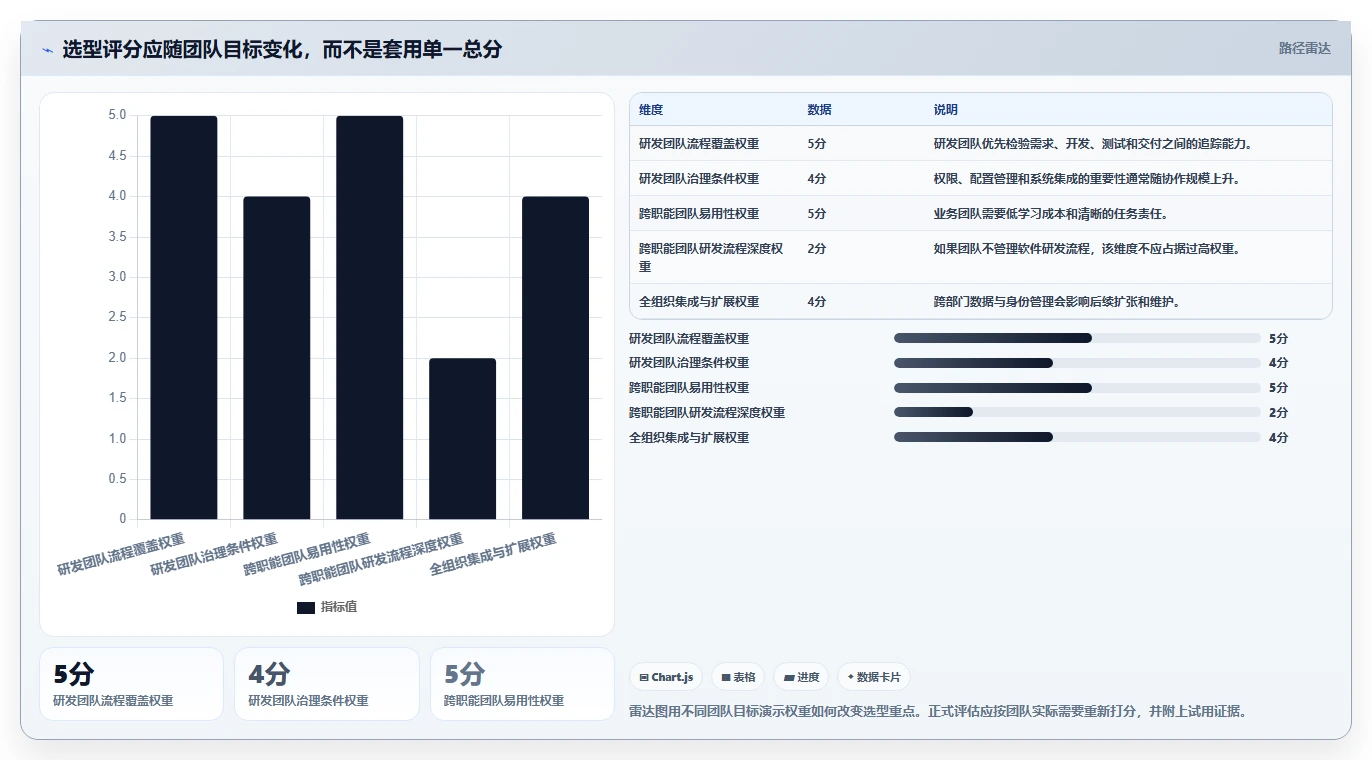Click description starting 研发团队优先检验需求

coord(1093,144)
